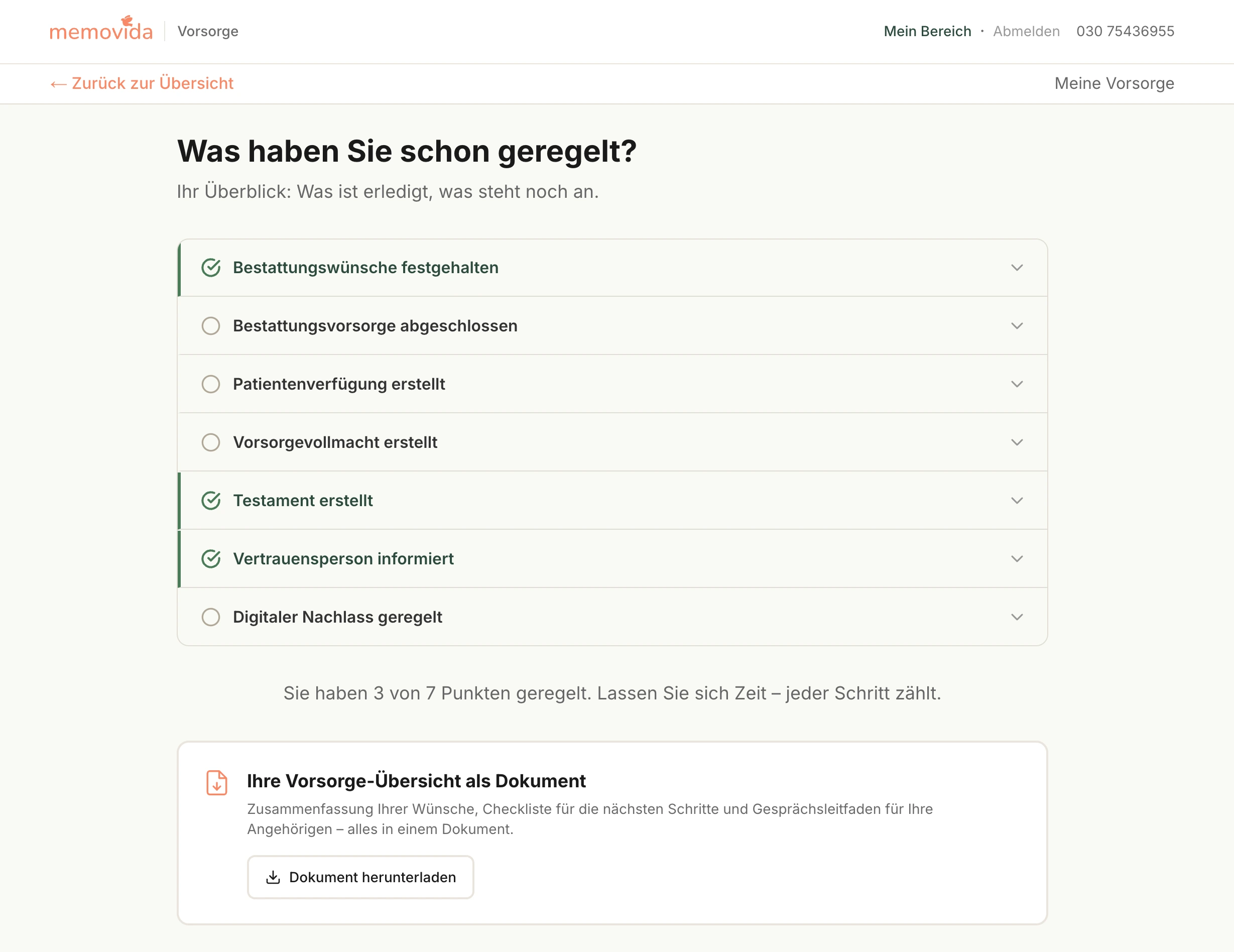Go to Vorsorge section in header
The image size is (1234, 952).
pos(208,32)
